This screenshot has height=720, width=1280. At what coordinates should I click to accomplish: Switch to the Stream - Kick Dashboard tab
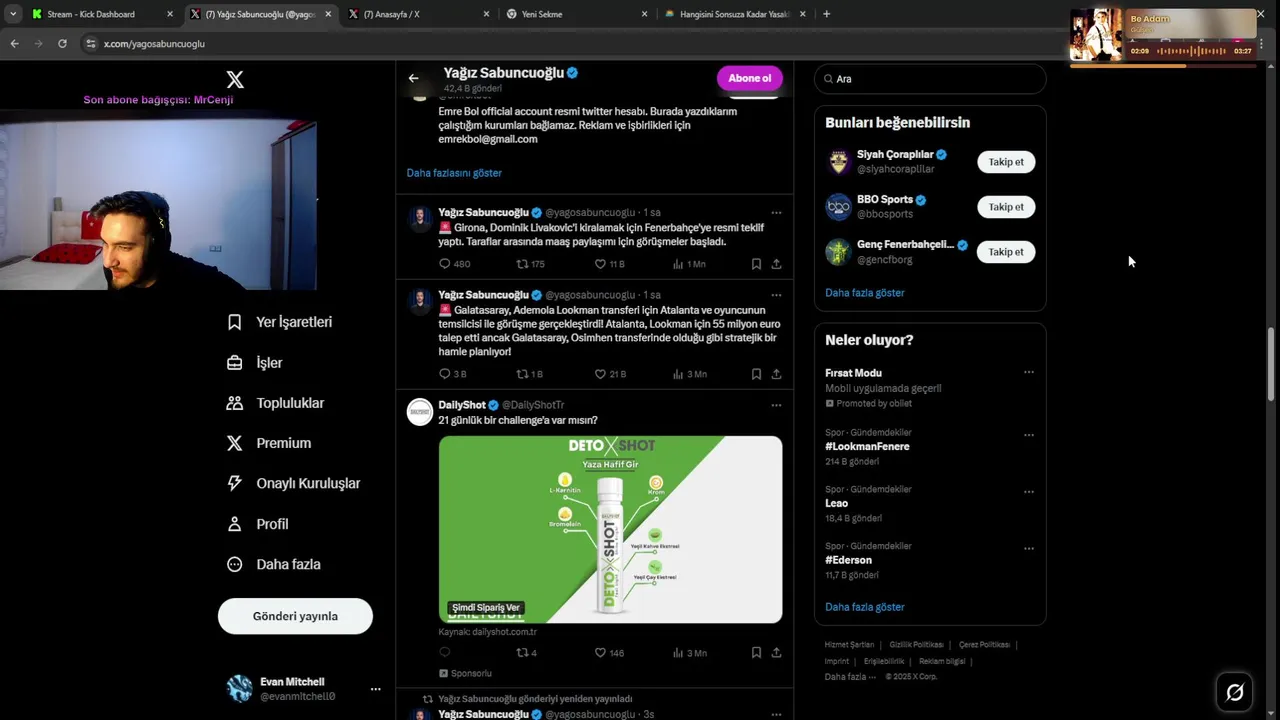pos(100,14)
